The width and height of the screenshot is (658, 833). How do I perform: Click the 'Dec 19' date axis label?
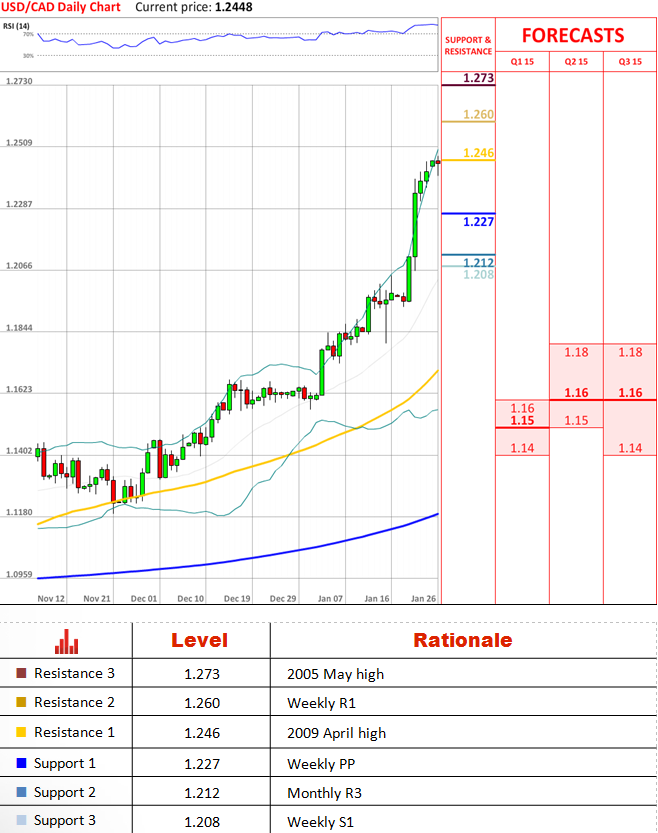(x=237, y=599)
